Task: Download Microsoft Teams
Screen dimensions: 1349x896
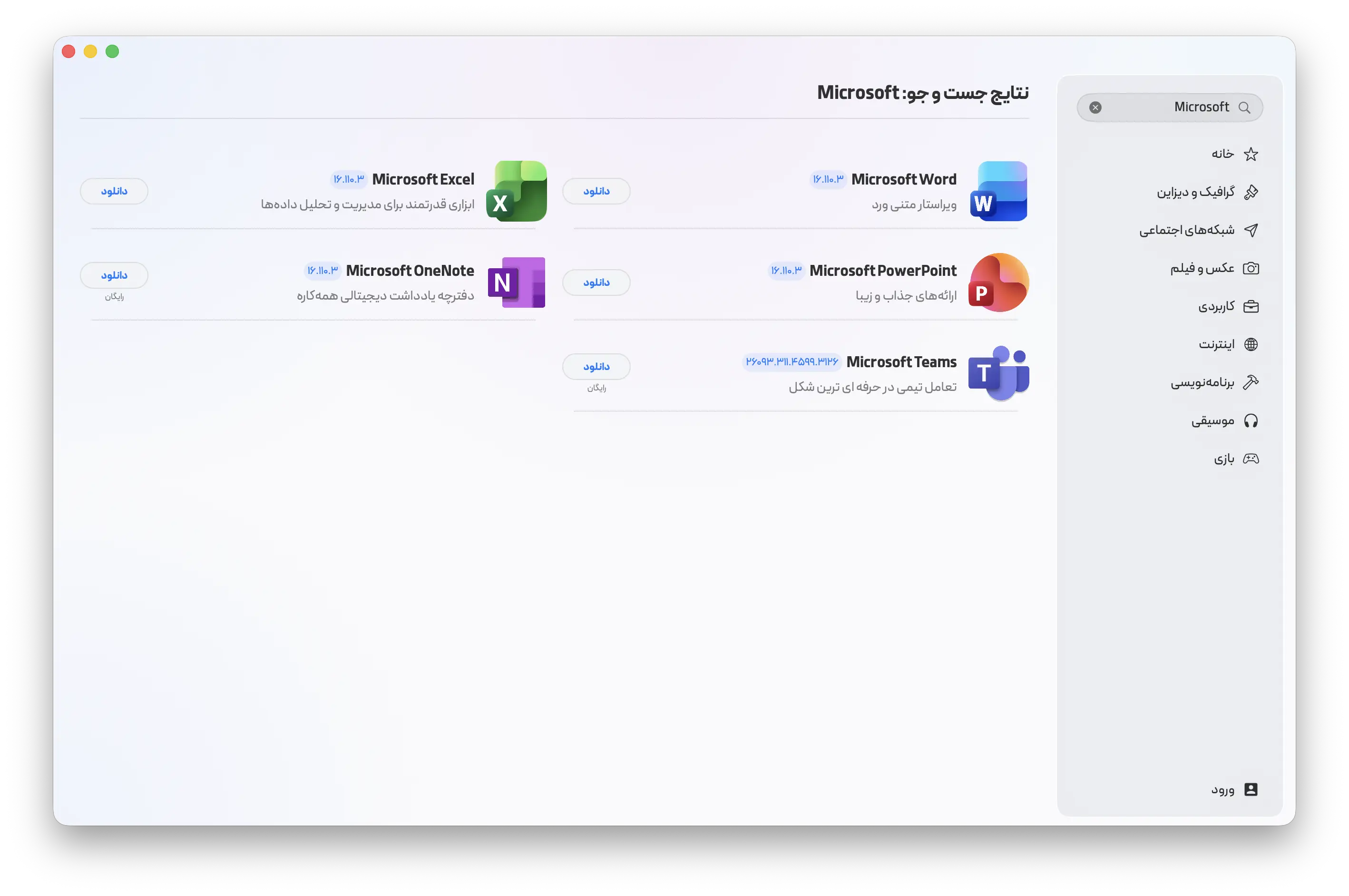Action: pos(596,366)
